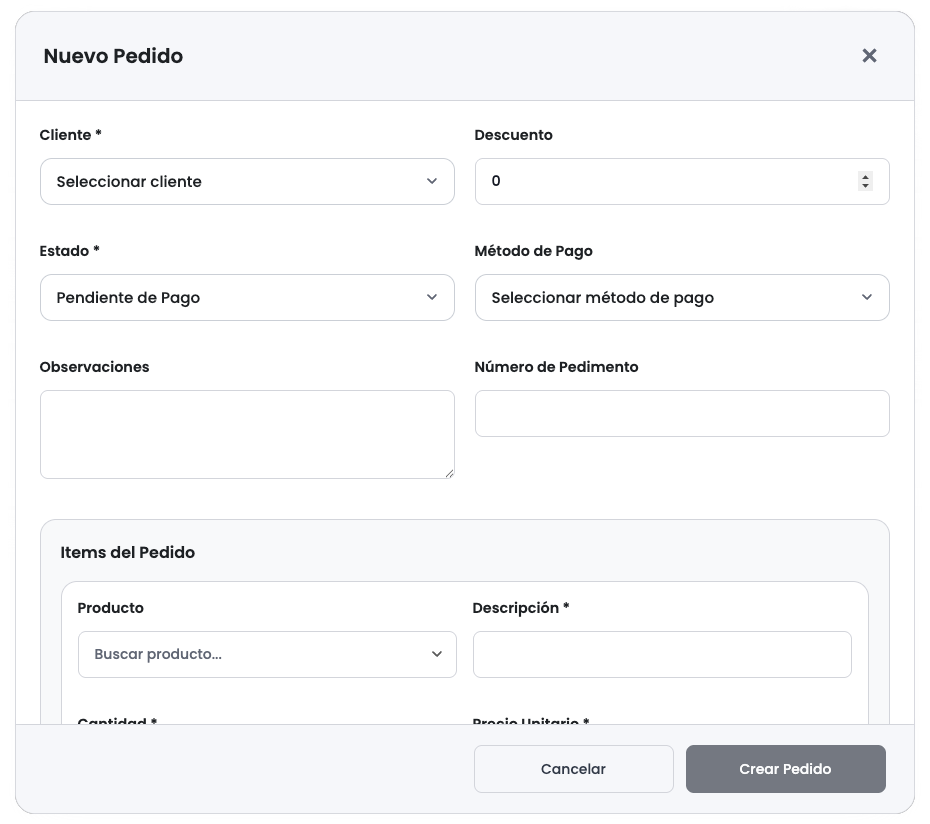
Task: Click the 'Número de Pedimento' label
Action: [556, 367]
